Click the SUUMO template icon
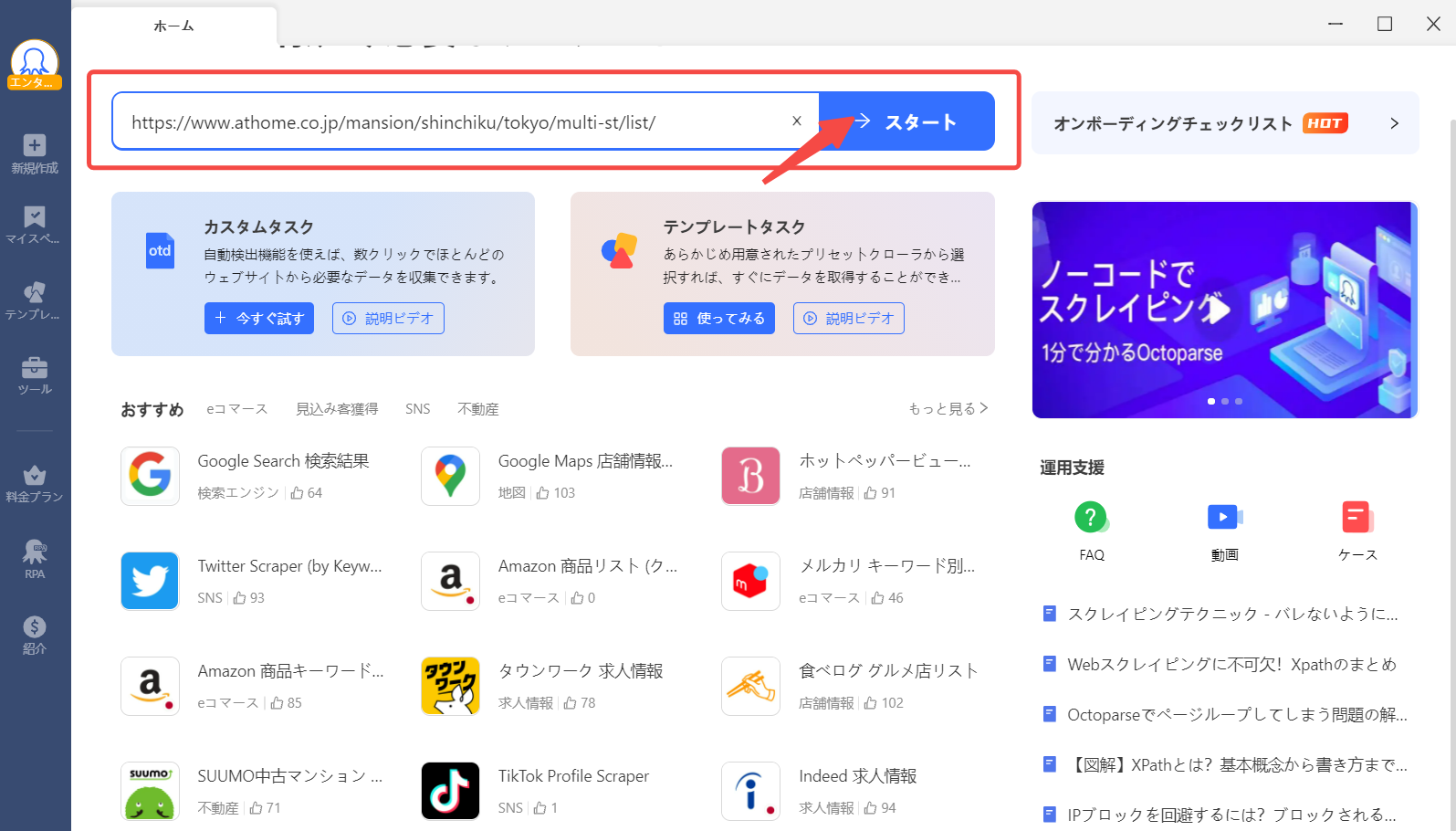This screenshot has width=1456, height=831. pyautogui.click(x=150, y=791)
